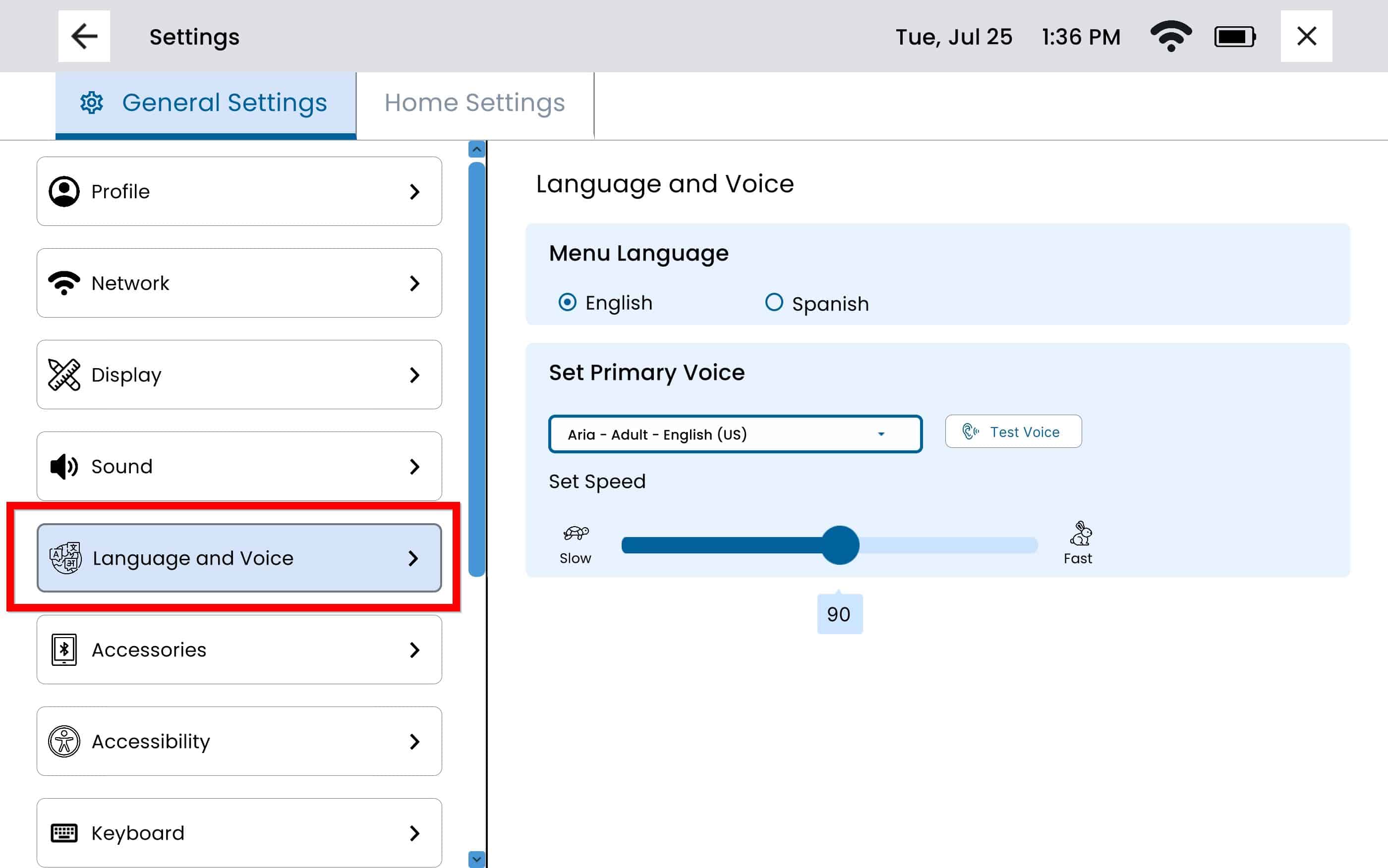Click the sidebar scroll down arrow
This screenshot has height=868, width=1388.
[x=476, y=859]
